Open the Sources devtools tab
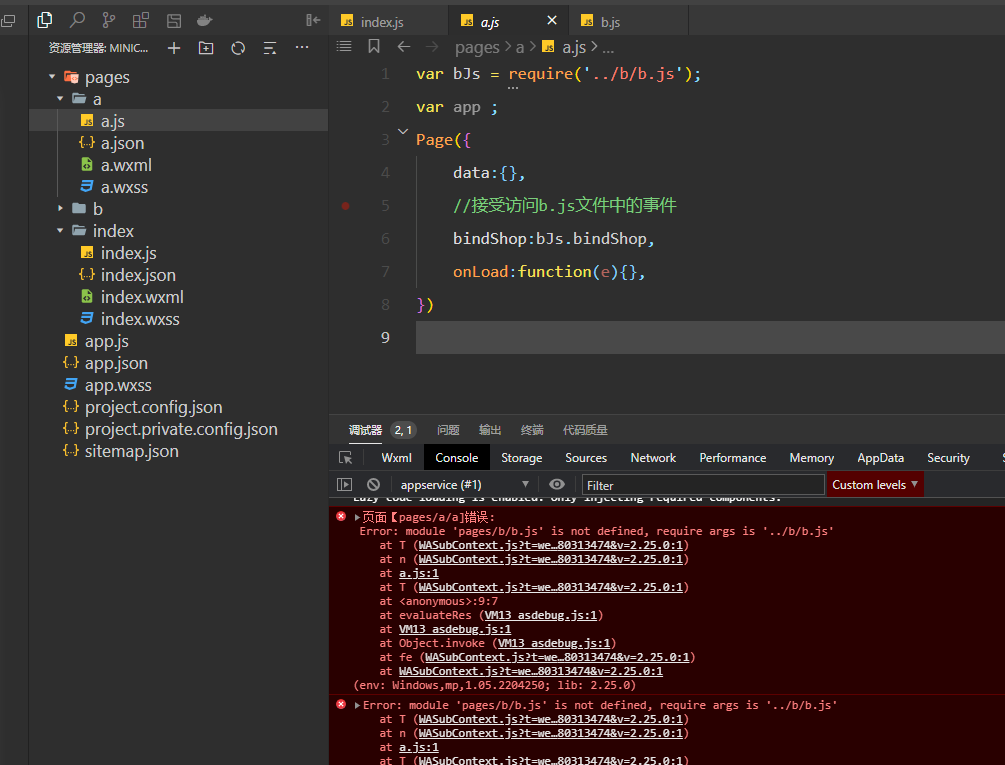The image size is (1005, 765). (x=586, y=458)
